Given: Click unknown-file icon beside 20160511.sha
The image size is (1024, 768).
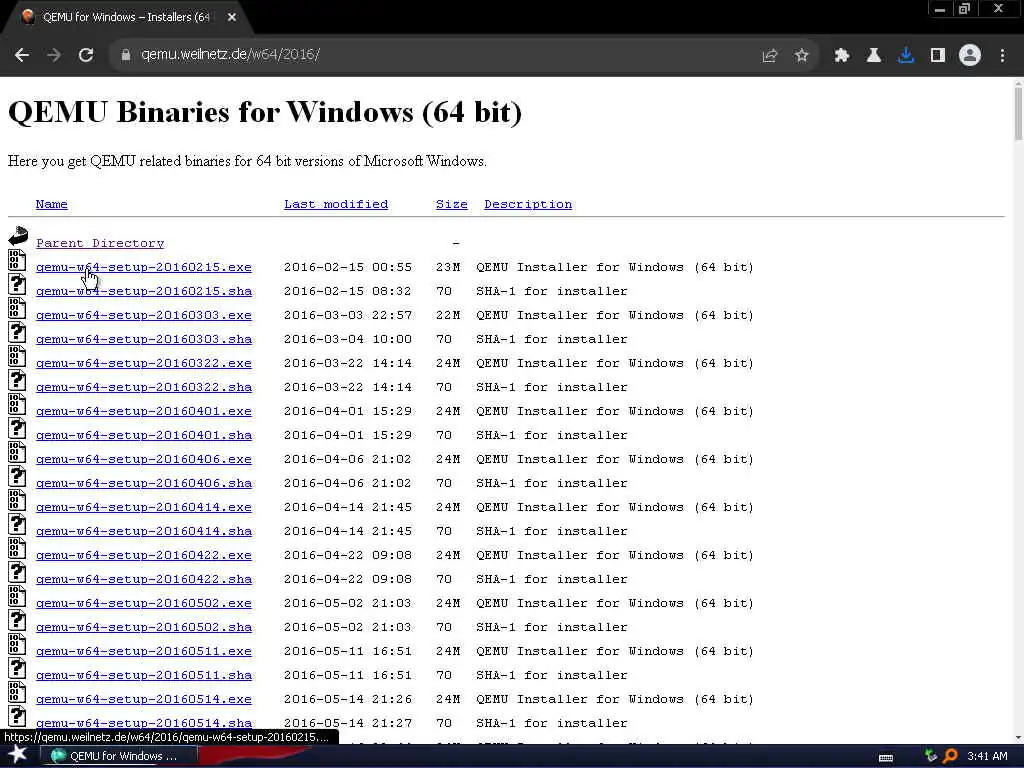Looking at the screenshot, I should point(17,668).
